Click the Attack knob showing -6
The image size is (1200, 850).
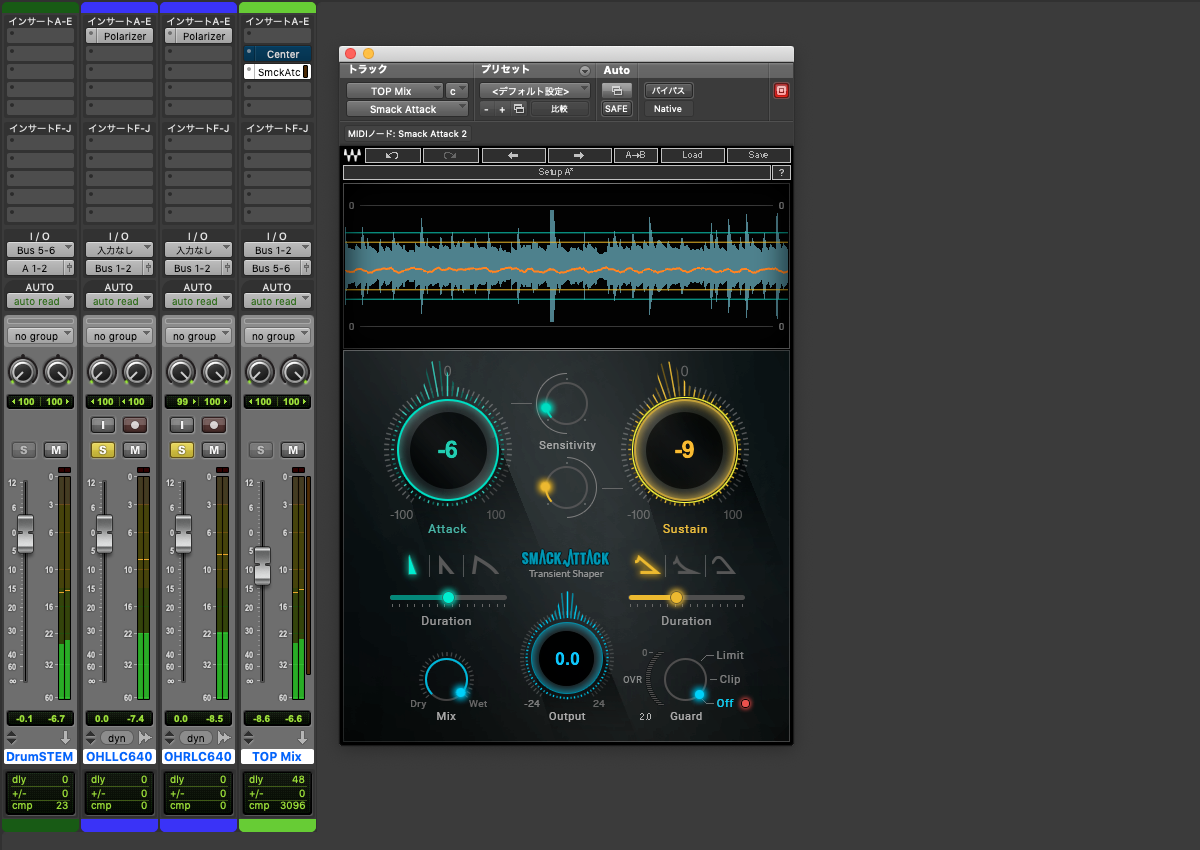pyautogui.click(x=447, y=450)
